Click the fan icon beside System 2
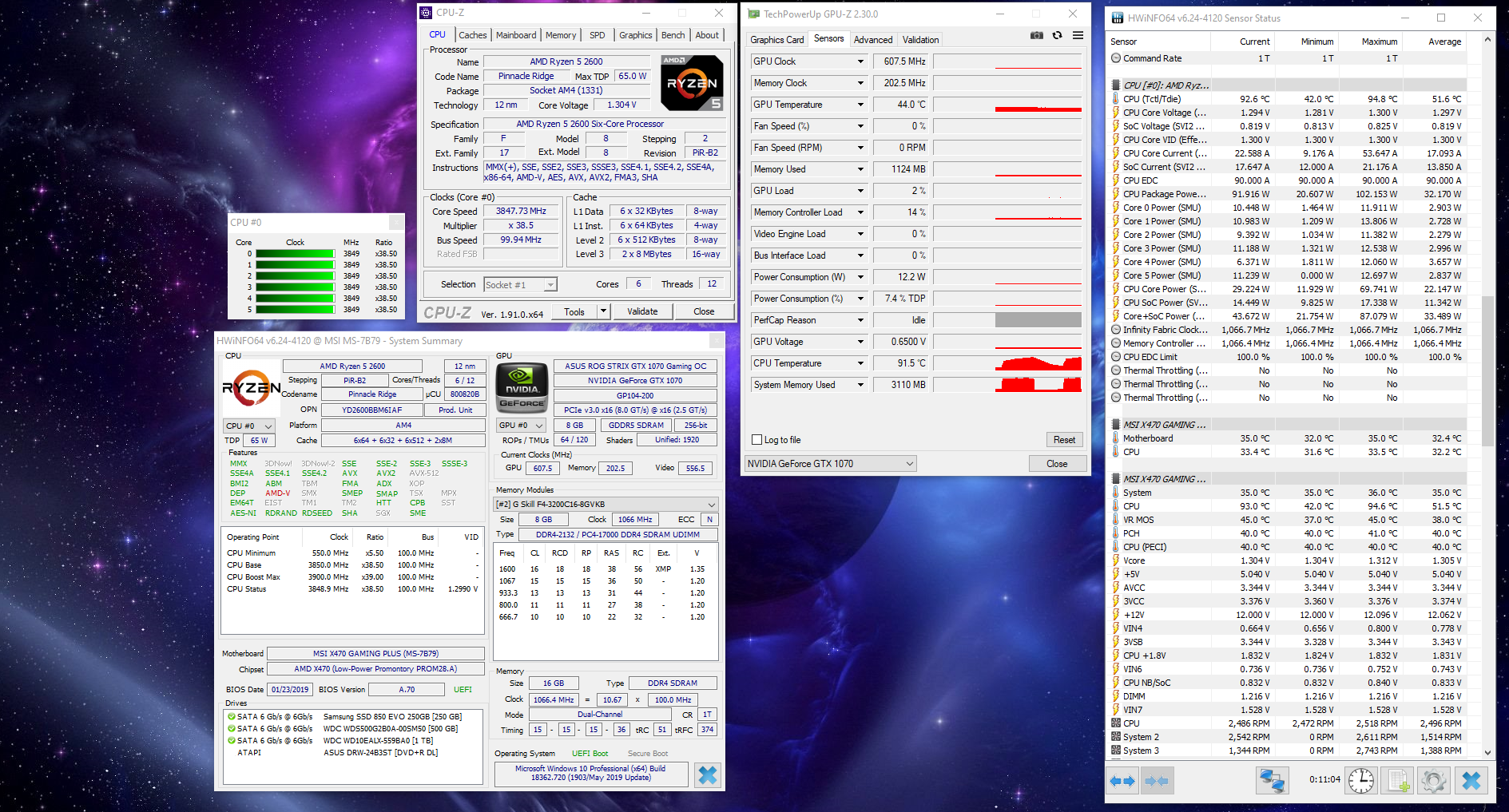1509x812 pixels. coord(1116,737)
